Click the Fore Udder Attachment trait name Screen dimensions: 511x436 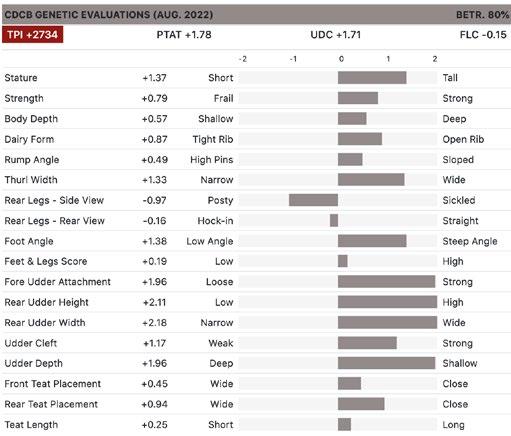pos(57,282)
